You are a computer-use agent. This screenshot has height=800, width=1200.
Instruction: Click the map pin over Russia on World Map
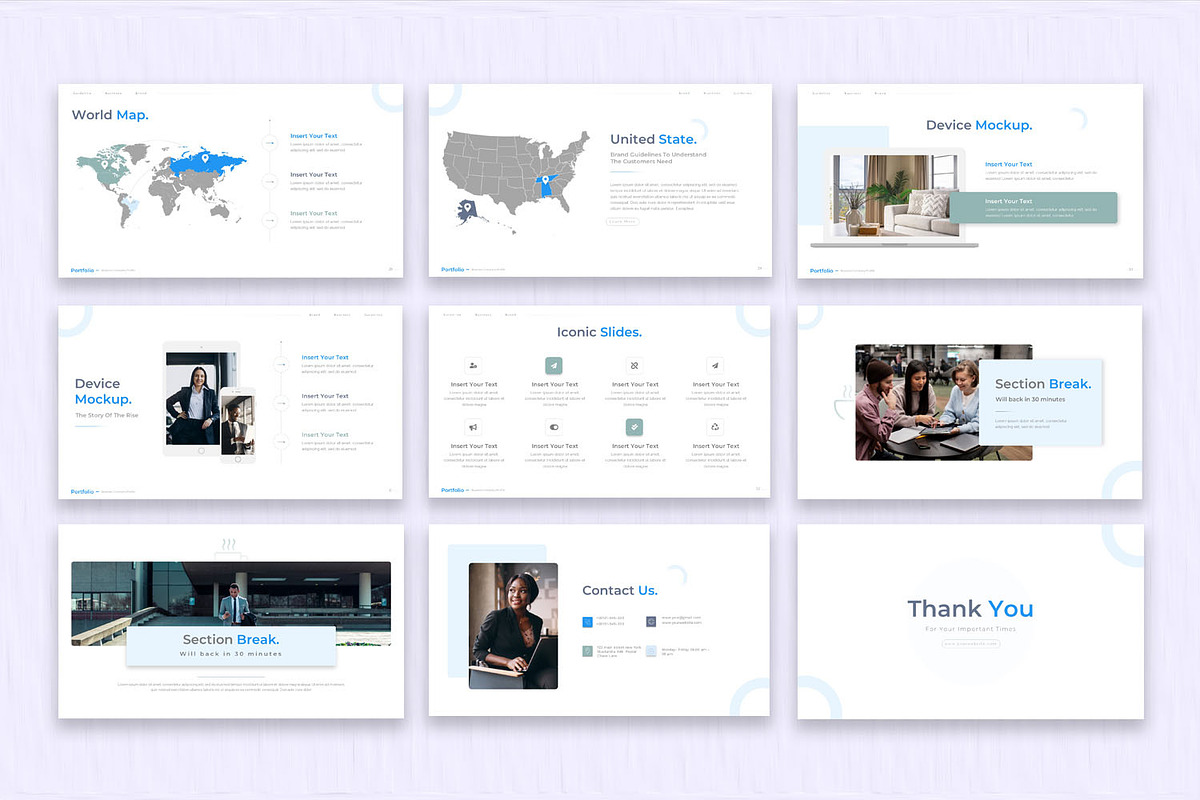pyautogui.click(x=204, y=157)
